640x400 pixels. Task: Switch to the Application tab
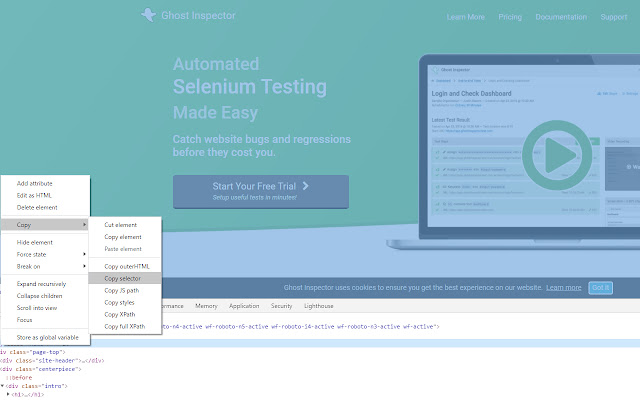point(244,306)
